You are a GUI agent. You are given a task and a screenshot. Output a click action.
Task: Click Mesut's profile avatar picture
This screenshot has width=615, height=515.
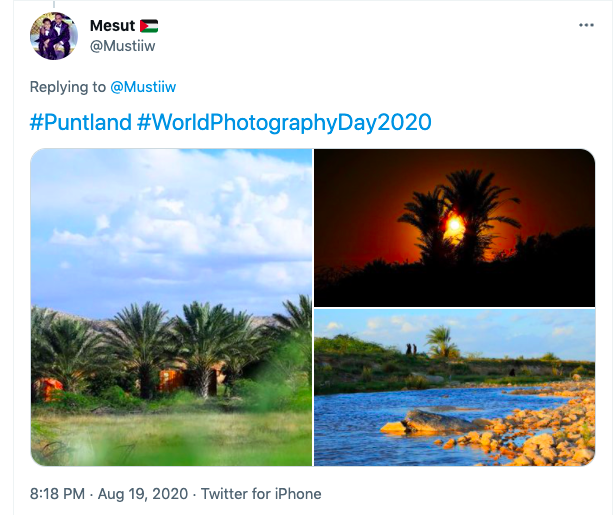54,36
